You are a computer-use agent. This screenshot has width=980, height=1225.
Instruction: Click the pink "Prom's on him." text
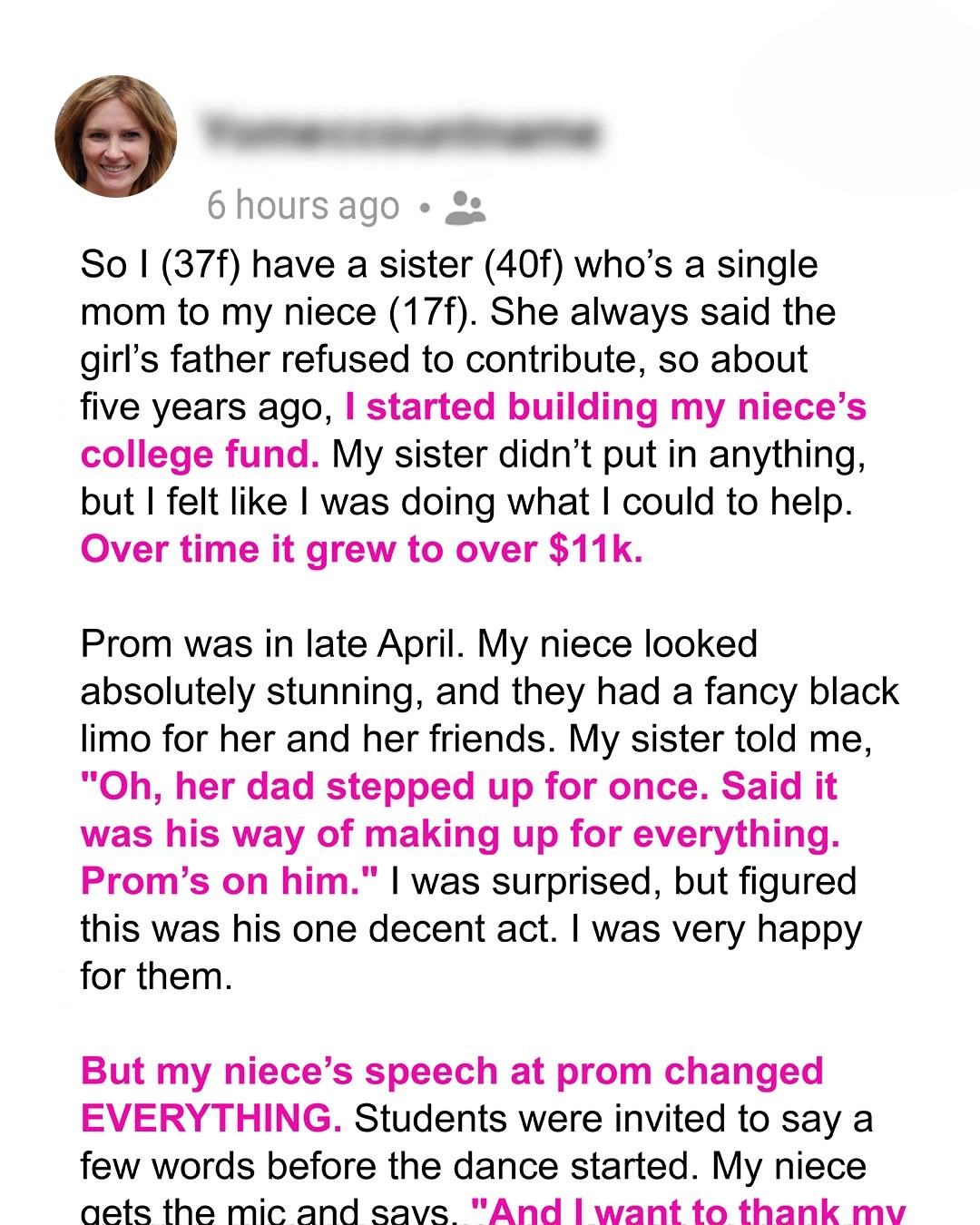tap(229, 881)
